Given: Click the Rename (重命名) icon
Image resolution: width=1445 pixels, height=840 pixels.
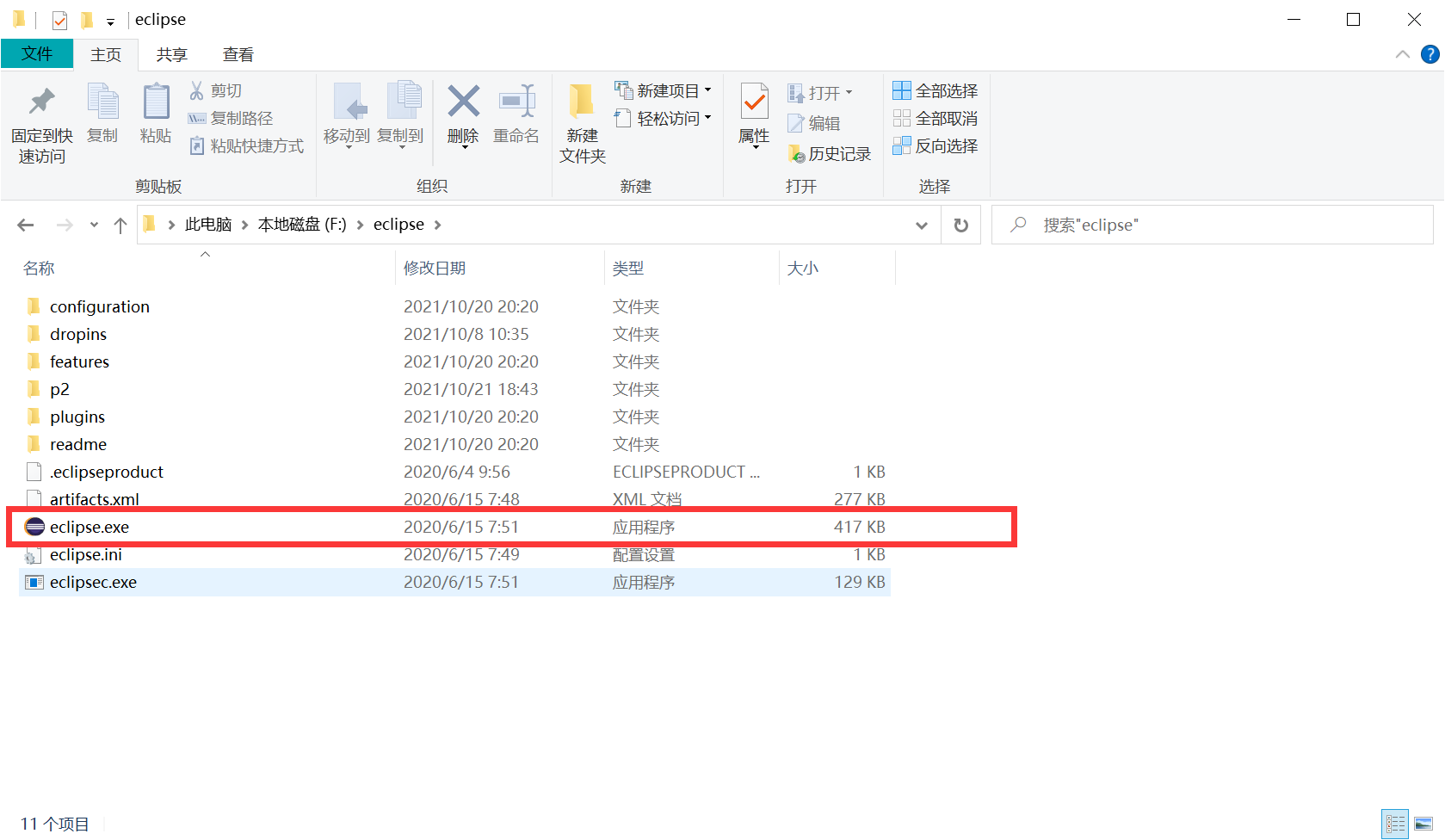Looking at the screenshot, I should (516, 102).
